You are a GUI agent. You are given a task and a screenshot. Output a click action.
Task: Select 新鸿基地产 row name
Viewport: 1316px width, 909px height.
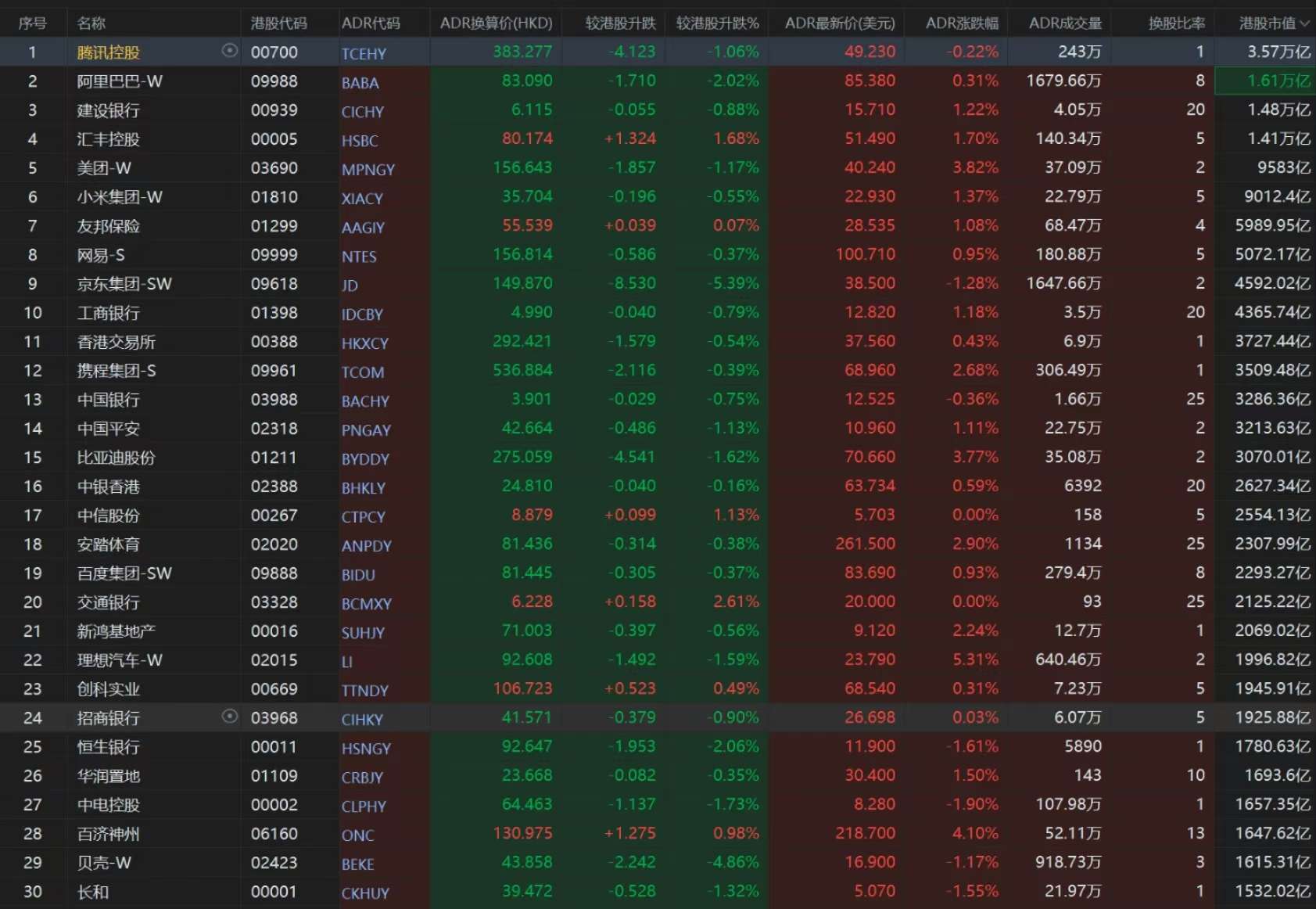117,631
